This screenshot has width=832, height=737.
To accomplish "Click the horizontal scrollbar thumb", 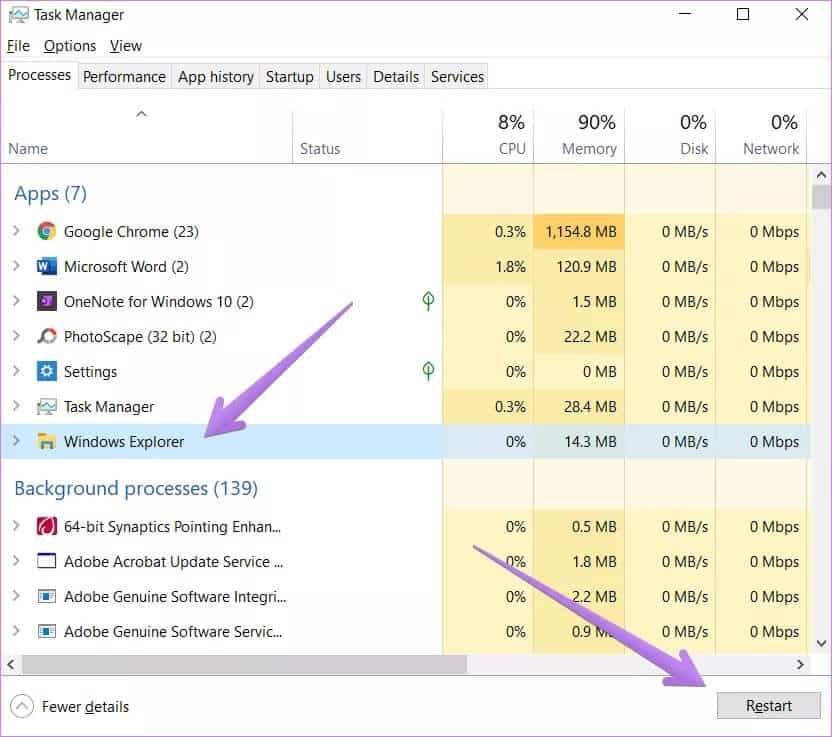I will click(244, 664).
